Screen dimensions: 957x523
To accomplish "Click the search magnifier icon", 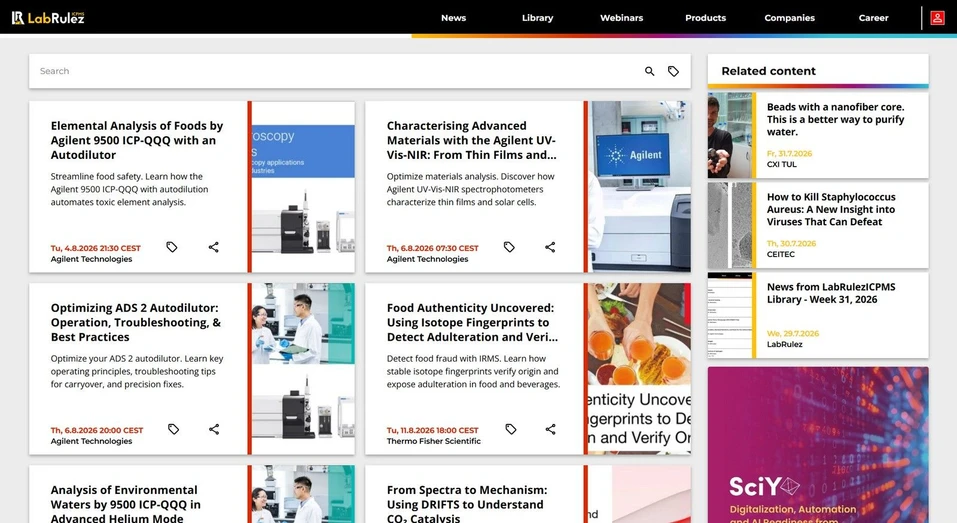I will 649,71.
